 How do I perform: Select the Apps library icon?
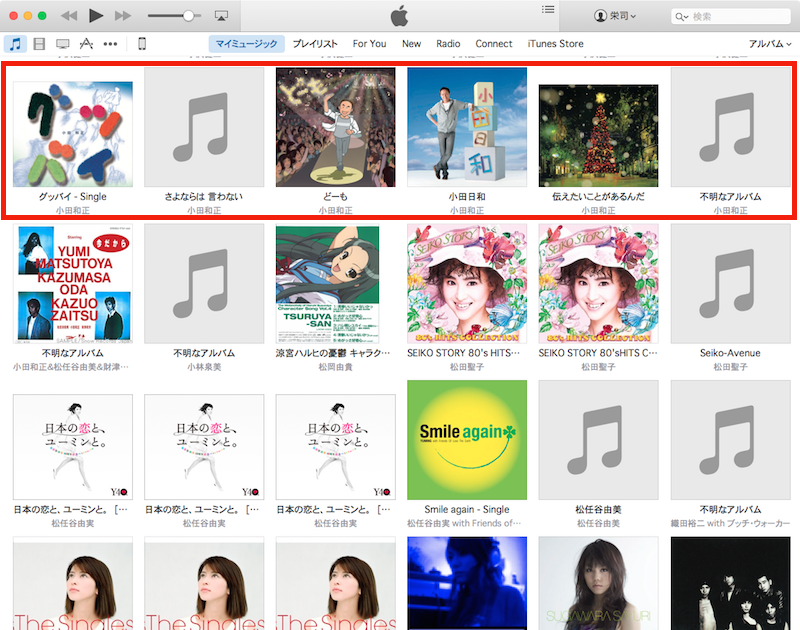coord(86,44)
